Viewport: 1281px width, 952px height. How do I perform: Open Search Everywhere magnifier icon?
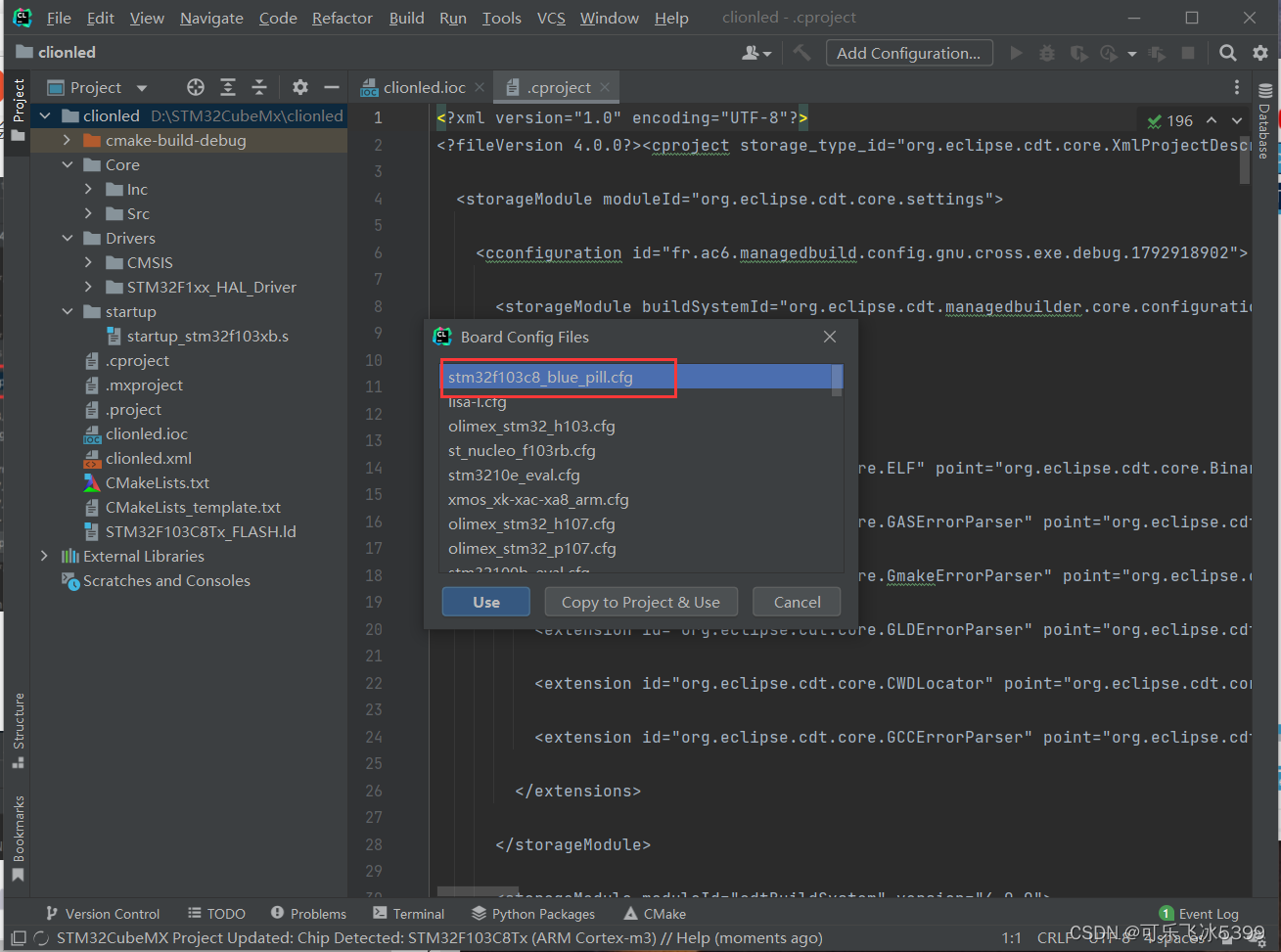point(1227,53)
